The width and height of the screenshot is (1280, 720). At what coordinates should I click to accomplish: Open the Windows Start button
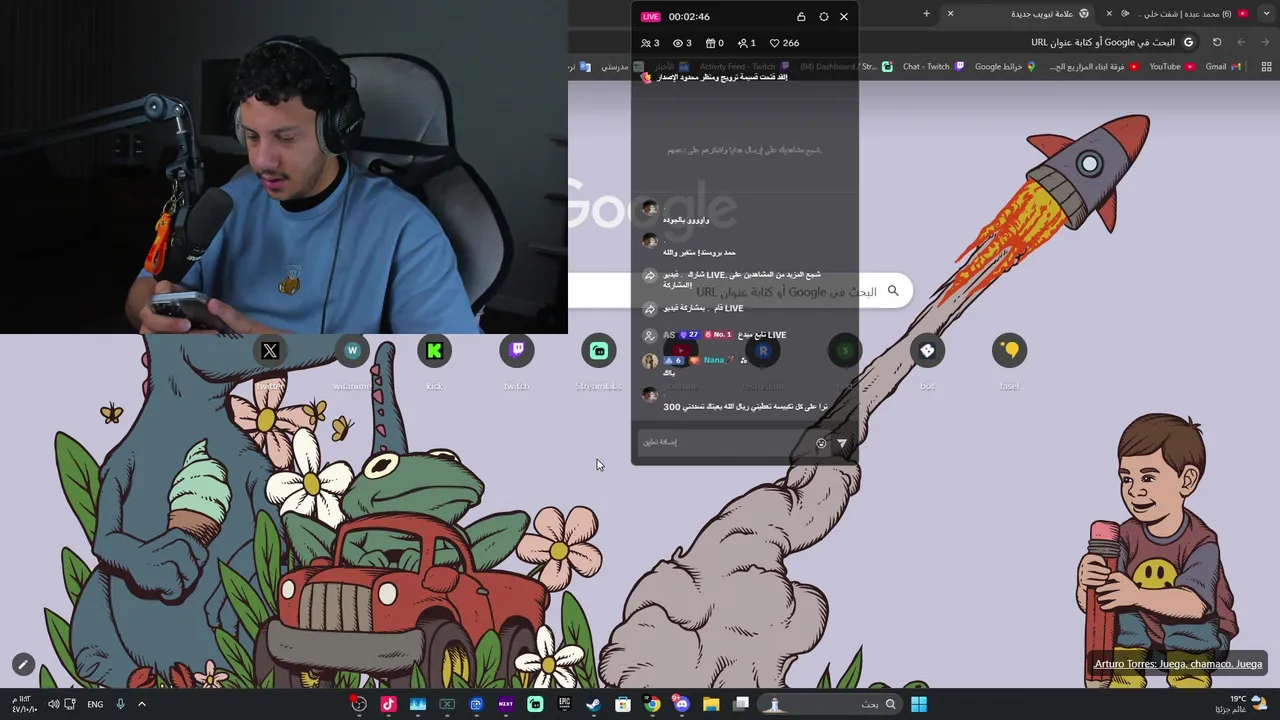(919, 704)
